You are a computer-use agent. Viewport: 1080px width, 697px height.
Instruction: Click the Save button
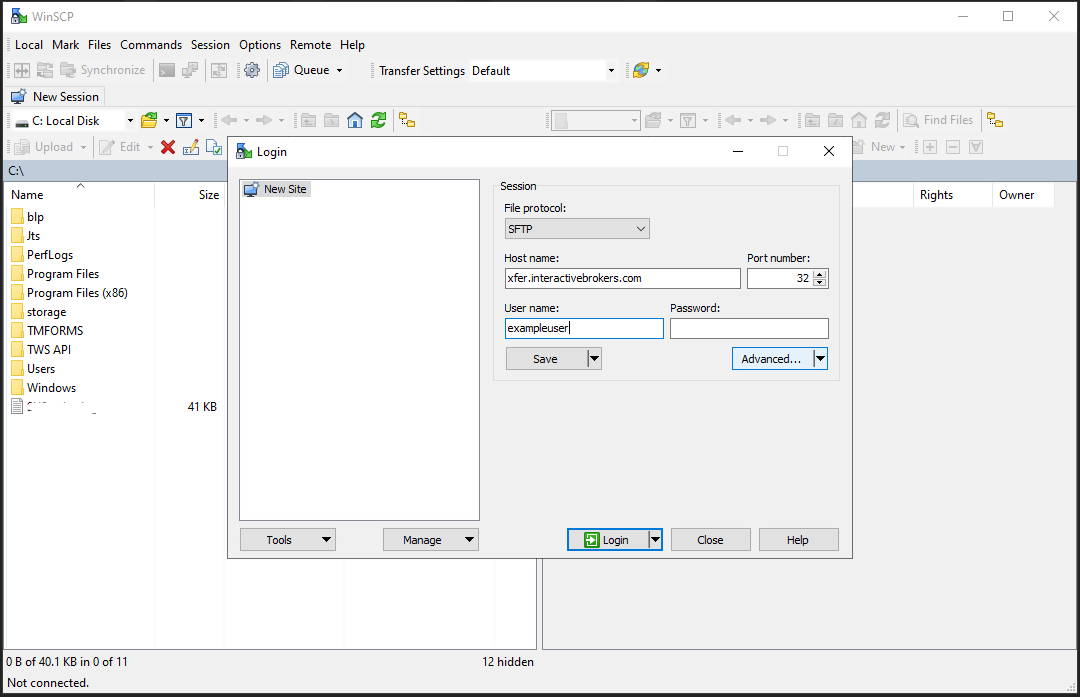(546, 359)
